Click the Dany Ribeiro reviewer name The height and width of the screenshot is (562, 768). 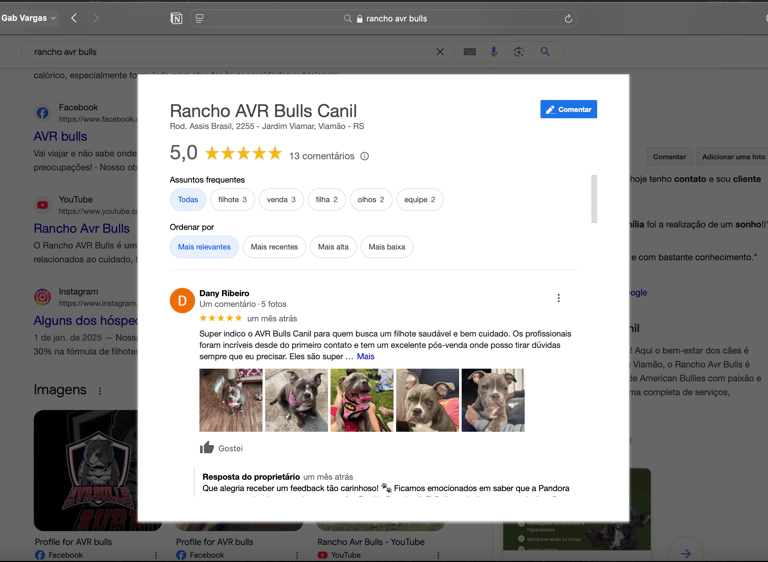[224, 293]
